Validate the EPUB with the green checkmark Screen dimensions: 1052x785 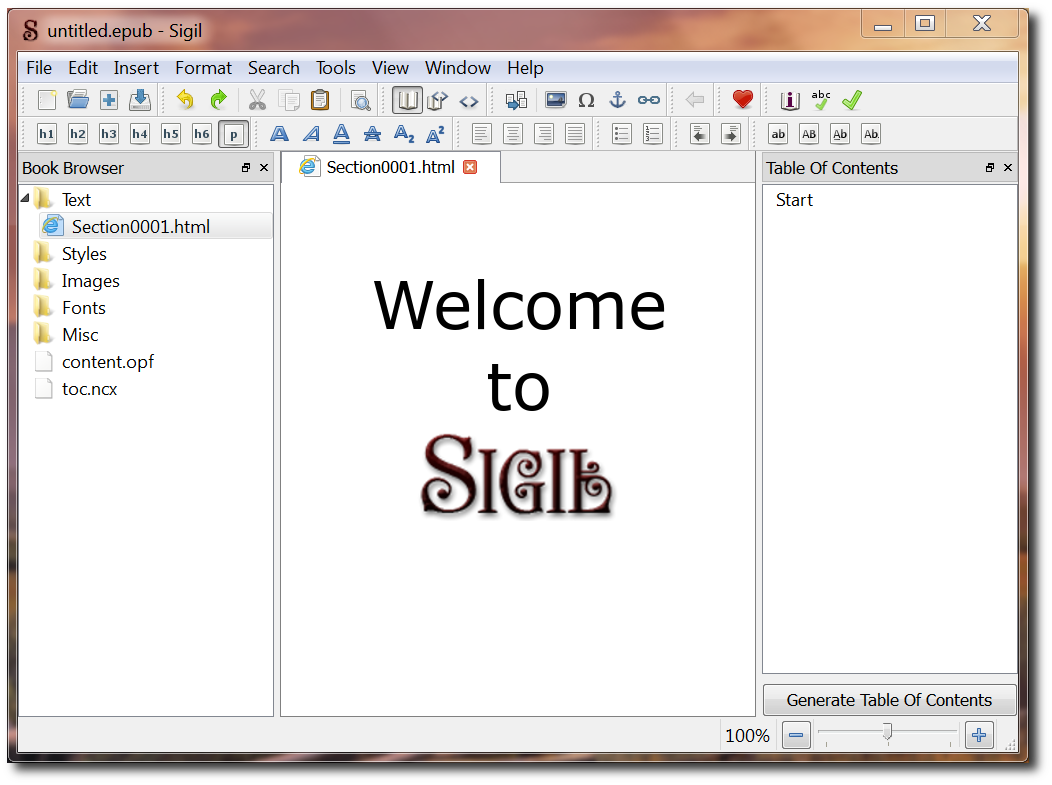[852, 100]
